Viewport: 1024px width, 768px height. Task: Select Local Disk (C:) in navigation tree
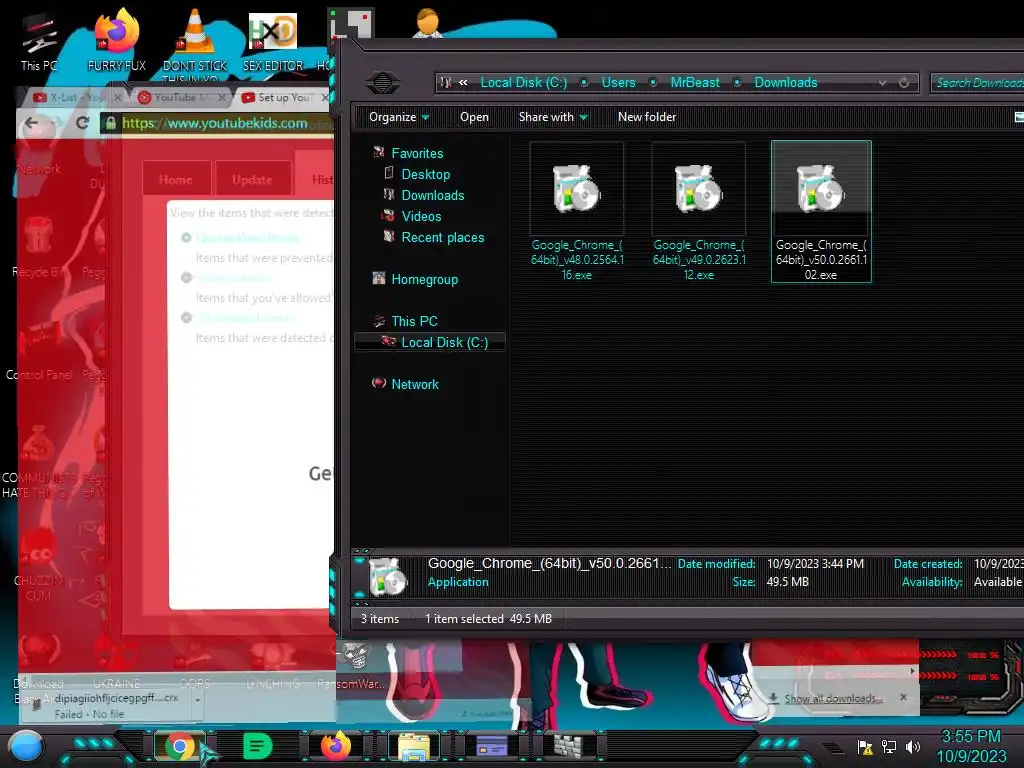point(430,342)
